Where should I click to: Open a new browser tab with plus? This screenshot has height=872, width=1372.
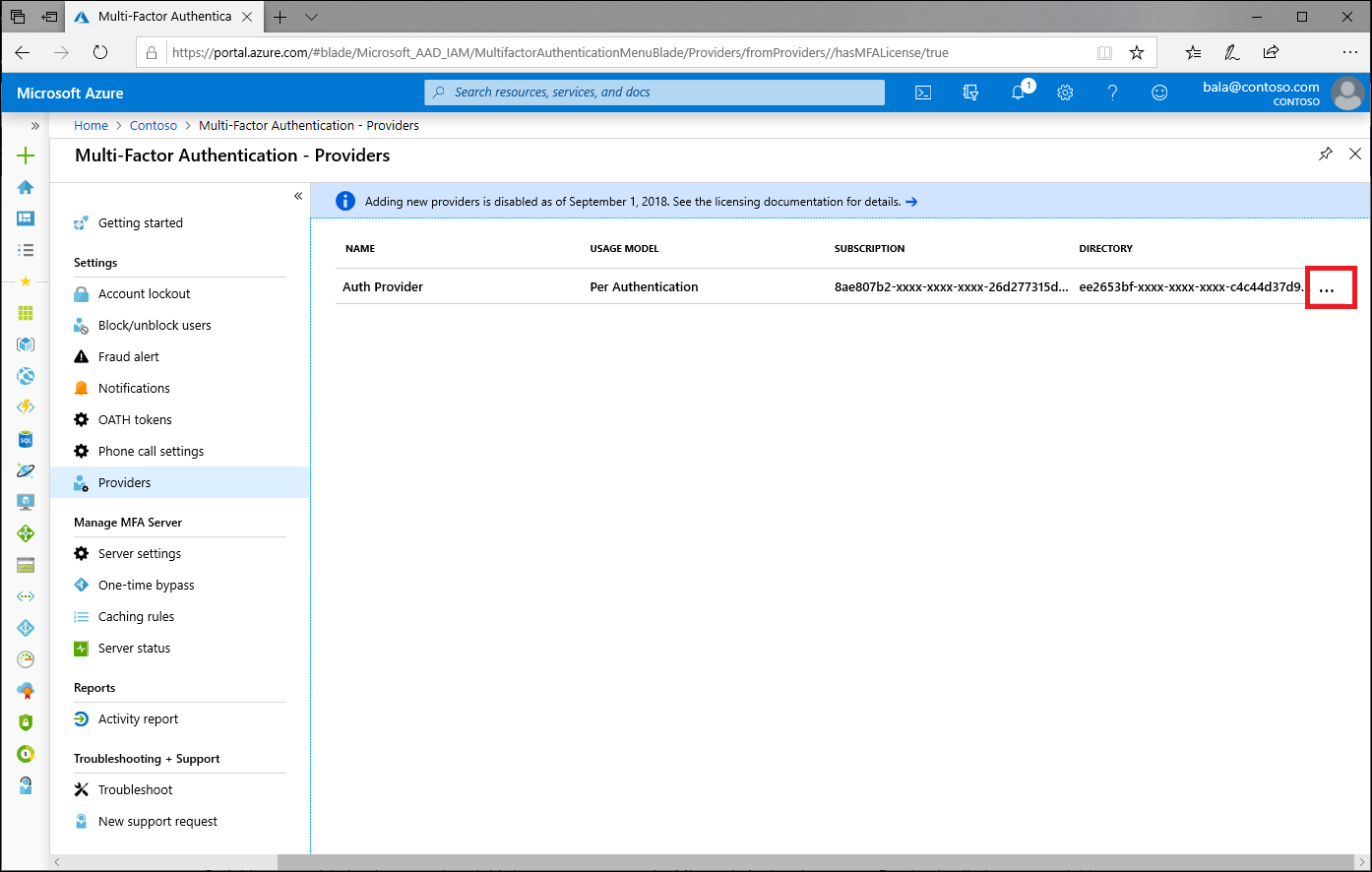point(281,17)
